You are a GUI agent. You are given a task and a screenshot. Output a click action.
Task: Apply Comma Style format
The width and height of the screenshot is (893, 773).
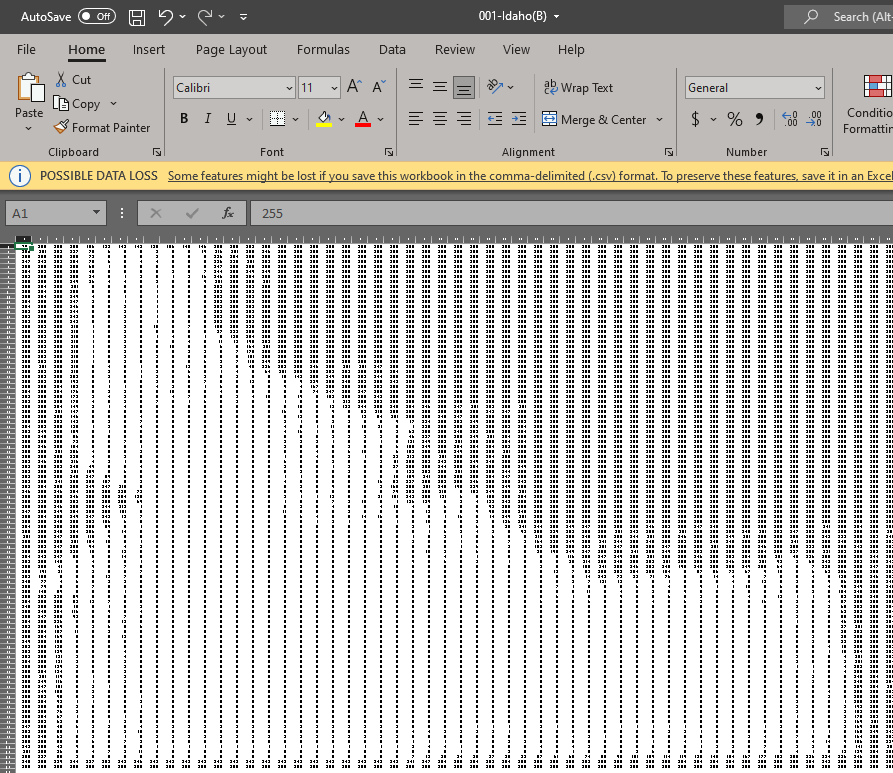point(759,119)
